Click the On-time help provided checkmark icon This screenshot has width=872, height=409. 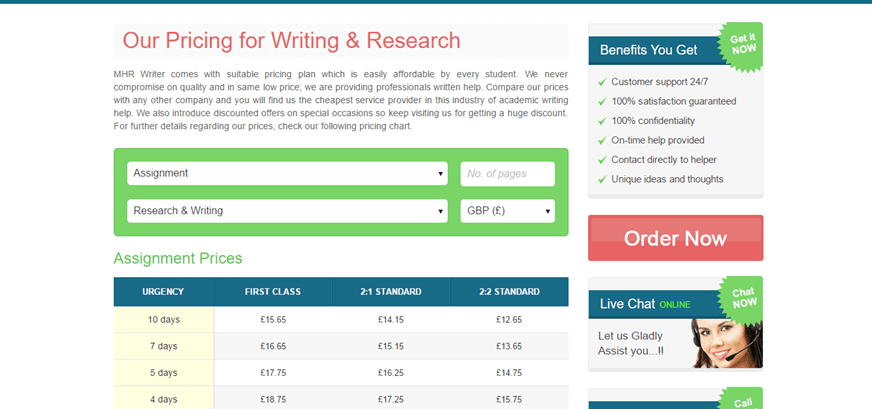(602, 141)
